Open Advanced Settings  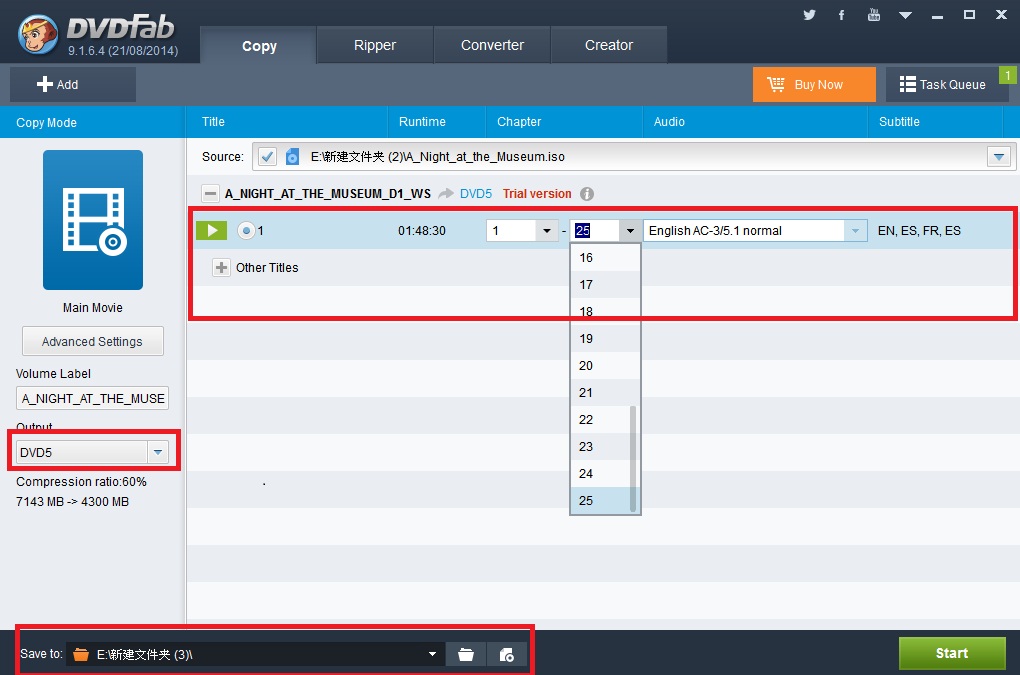92,341
